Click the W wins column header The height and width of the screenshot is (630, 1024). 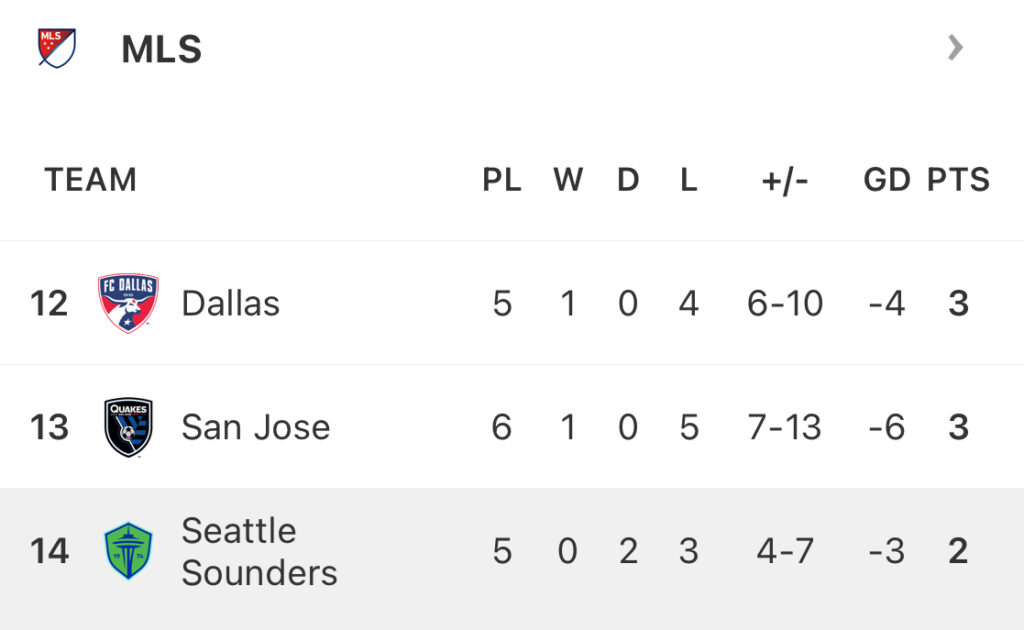568,180
